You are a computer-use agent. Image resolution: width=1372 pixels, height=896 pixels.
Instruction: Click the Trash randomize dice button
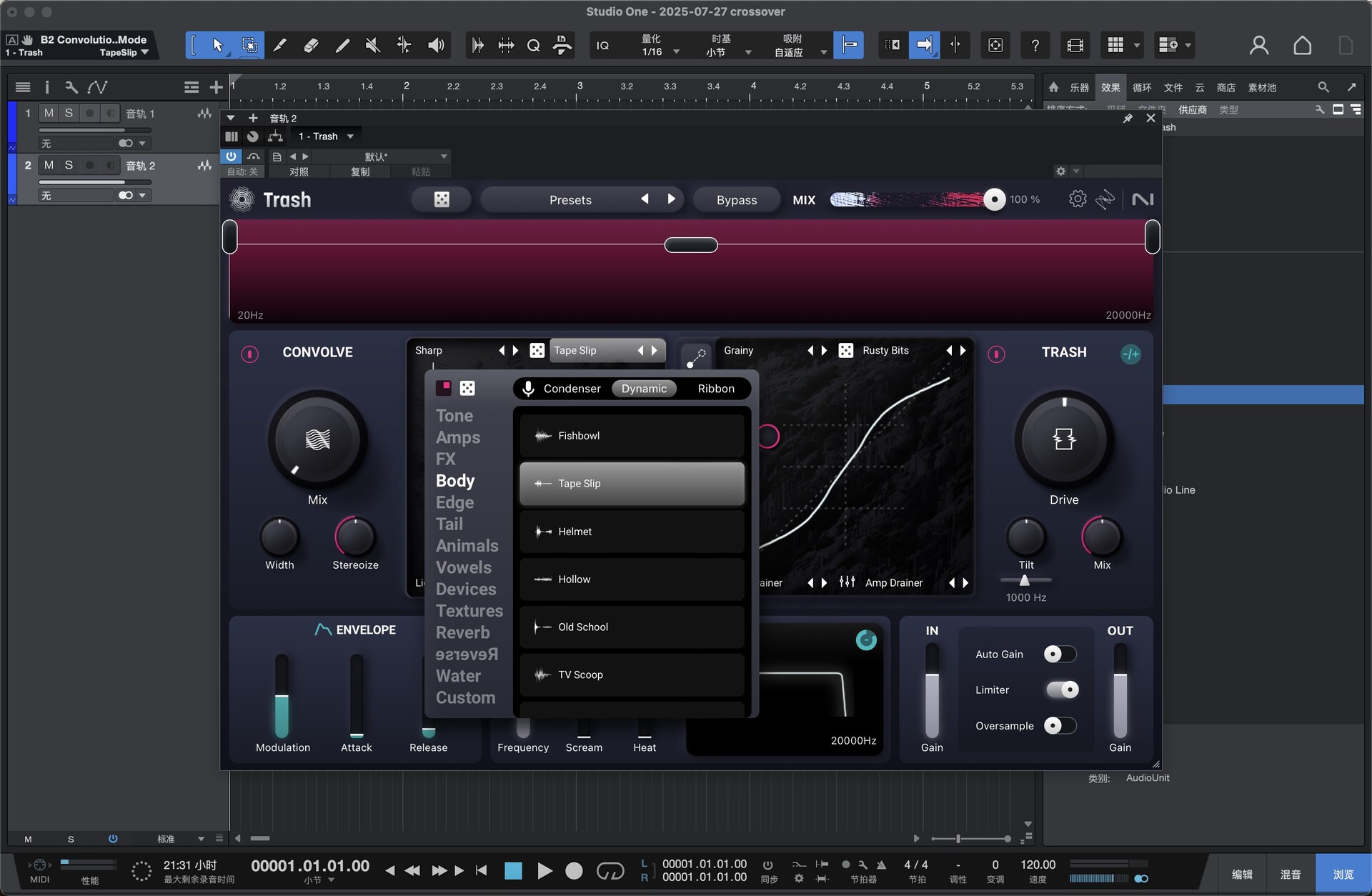coord(442,199)
